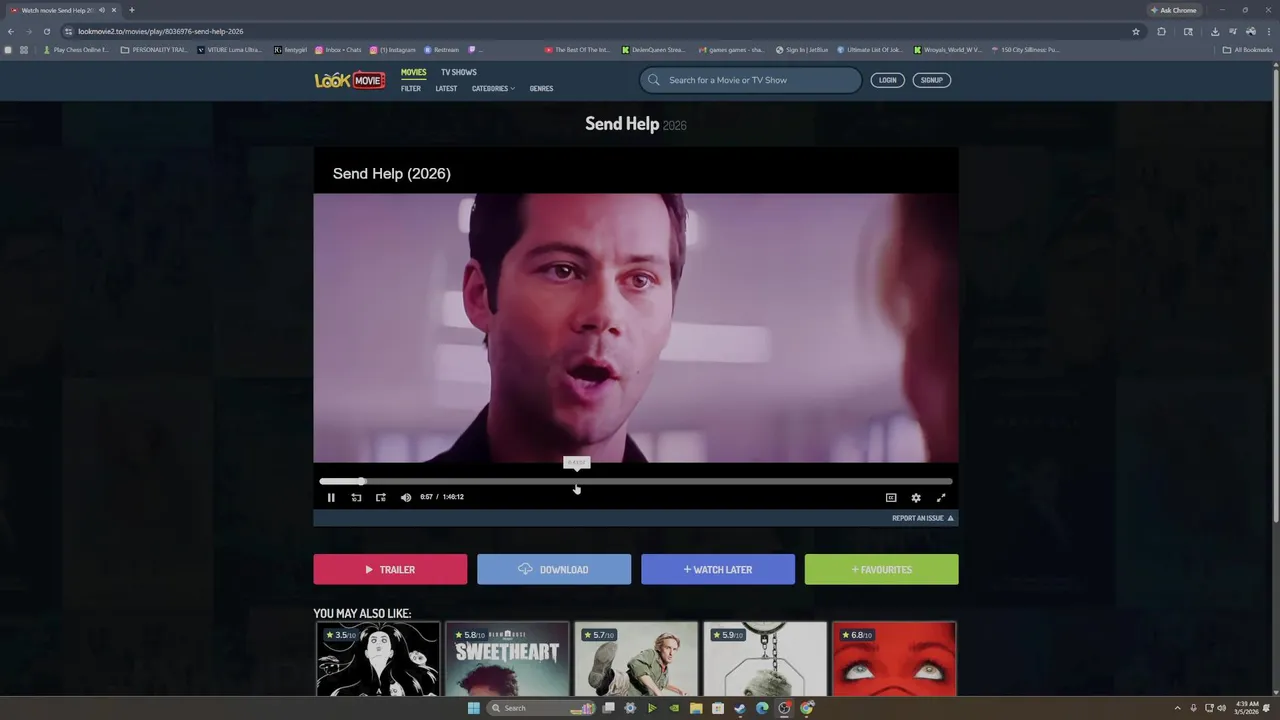The height and width of the screenshot is (720, 1280).
Task: Click the search magnifier icon
Action: click(x=654, y=80)
